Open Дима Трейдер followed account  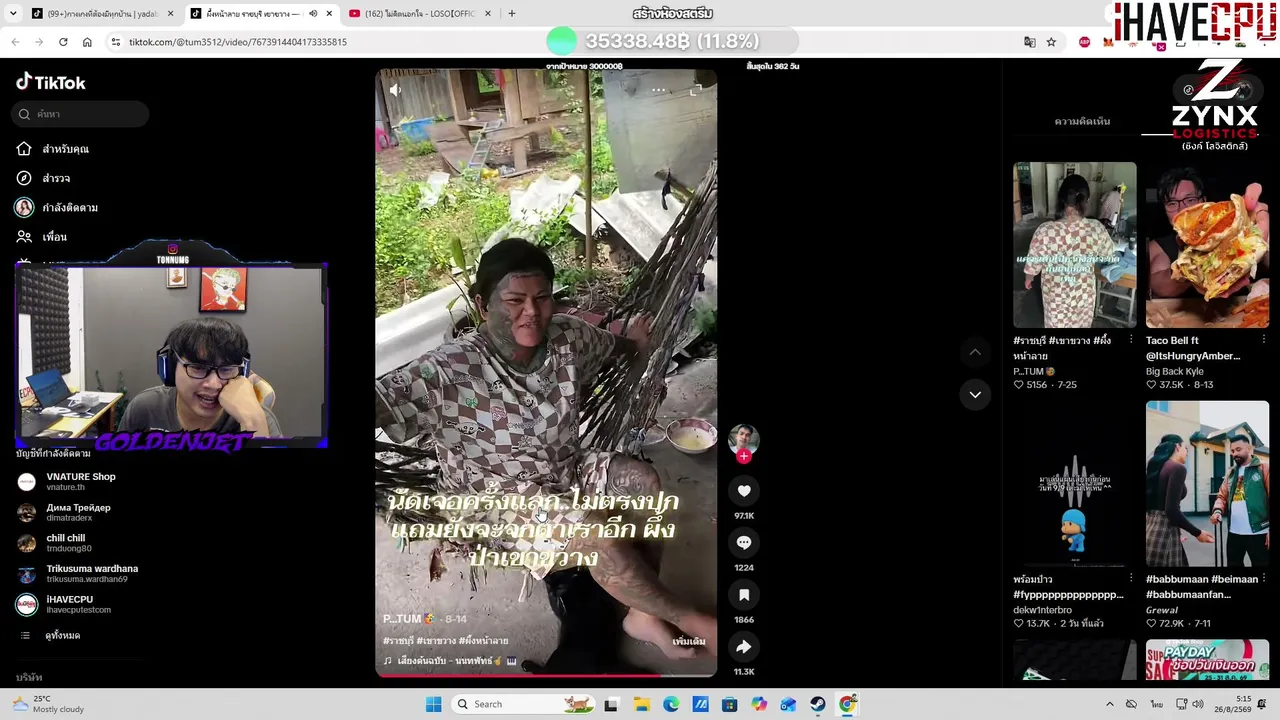pyautogui.click(x=64, y=512)
